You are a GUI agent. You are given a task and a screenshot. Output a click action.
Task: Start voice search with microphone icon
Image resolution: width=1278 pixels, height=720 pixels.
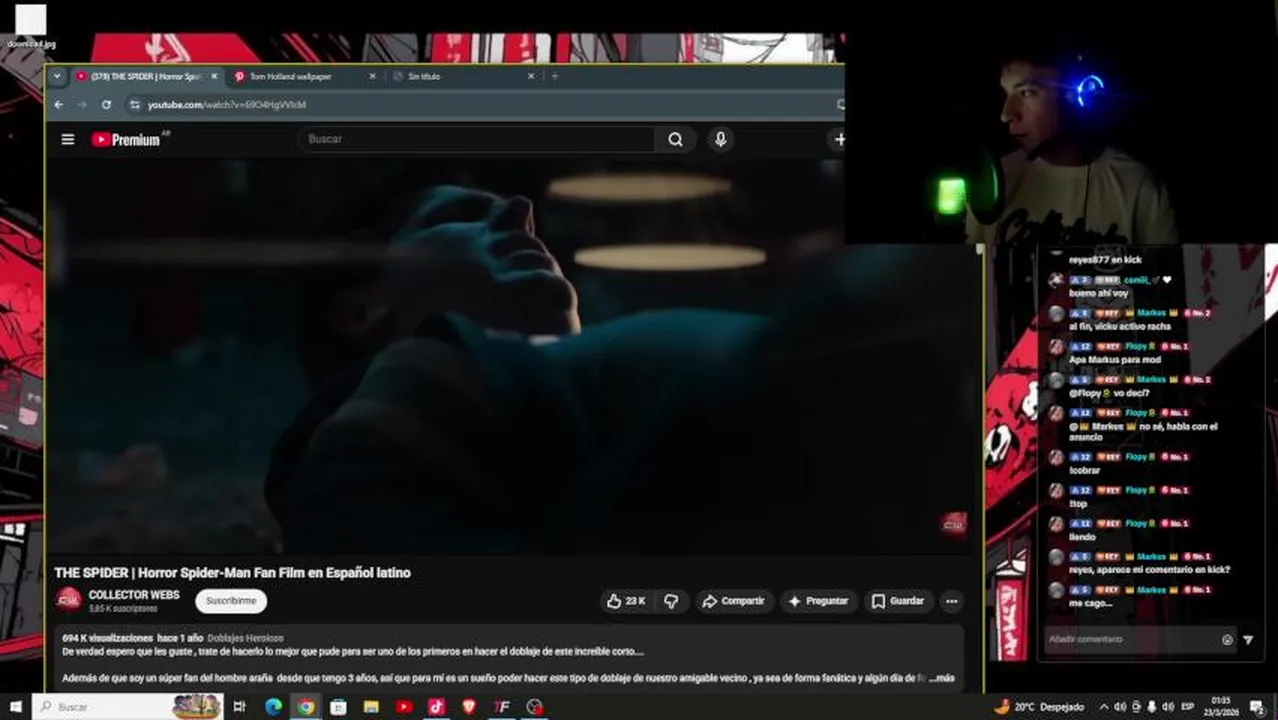[x=720, y=140]
